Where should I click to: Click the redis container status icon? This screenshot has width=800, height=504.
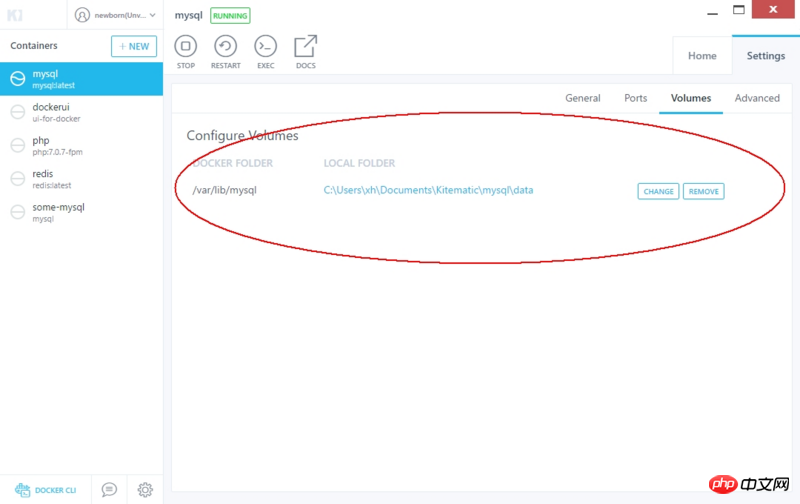click(x=18, y=179)
